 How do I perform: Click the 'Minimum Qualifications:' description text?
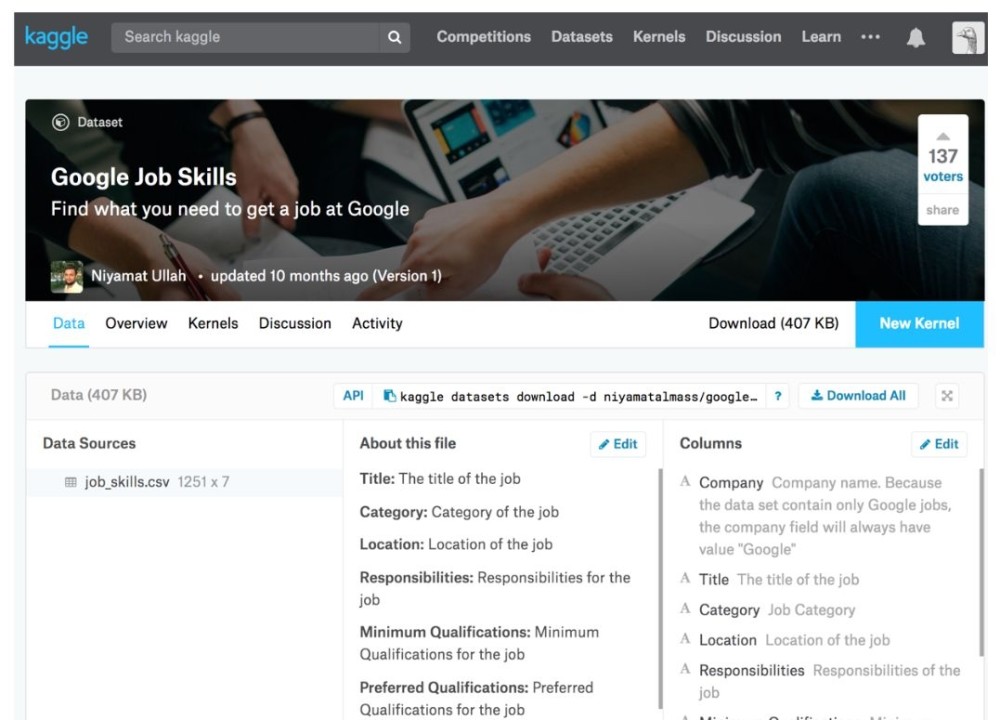pos(479,643)
